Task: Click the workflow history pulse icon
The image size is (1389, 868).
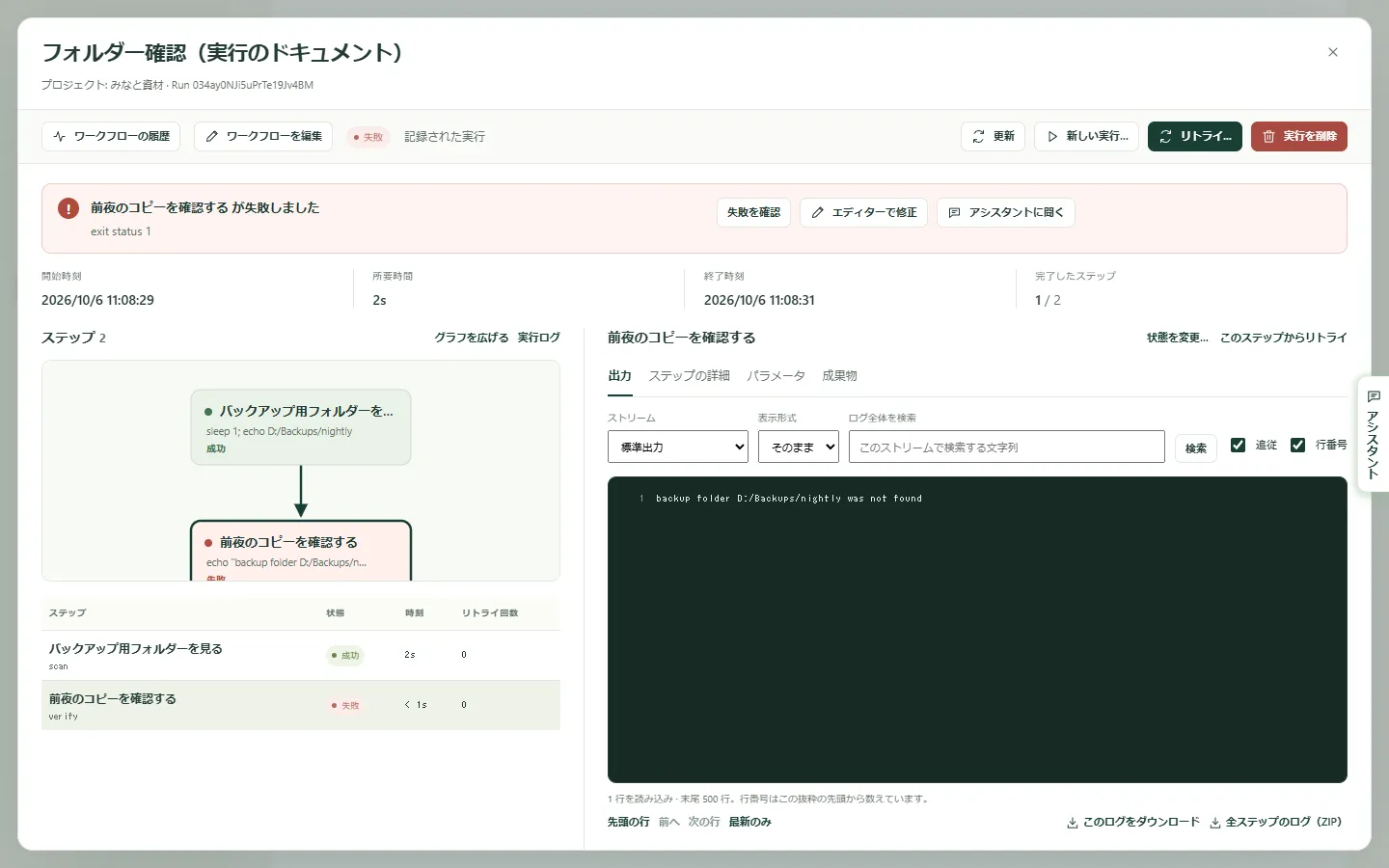Action: coord(60,137)
